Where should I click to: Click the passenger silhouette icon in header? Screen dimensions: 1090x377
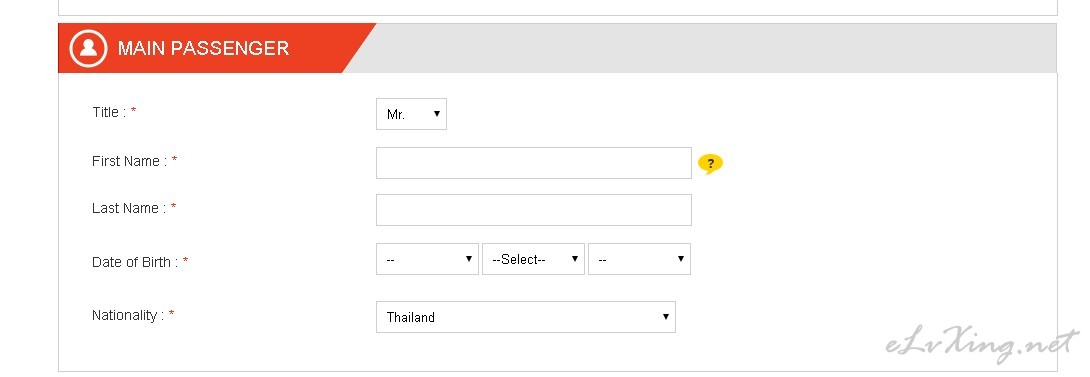[88, 48]
